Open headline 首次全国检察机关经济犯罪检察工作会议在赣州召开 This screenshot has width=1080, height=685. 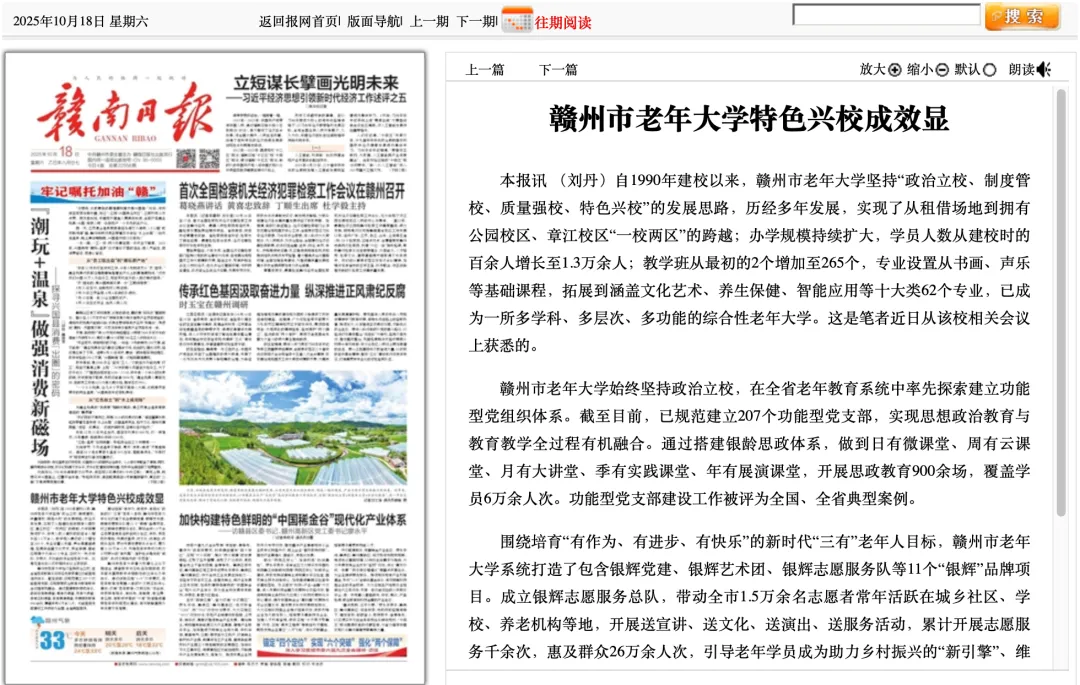point(292,191)
